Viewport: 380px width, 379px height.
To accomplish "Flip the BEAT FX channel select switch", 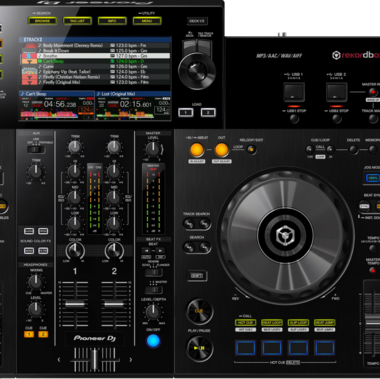I will point(153,289).
